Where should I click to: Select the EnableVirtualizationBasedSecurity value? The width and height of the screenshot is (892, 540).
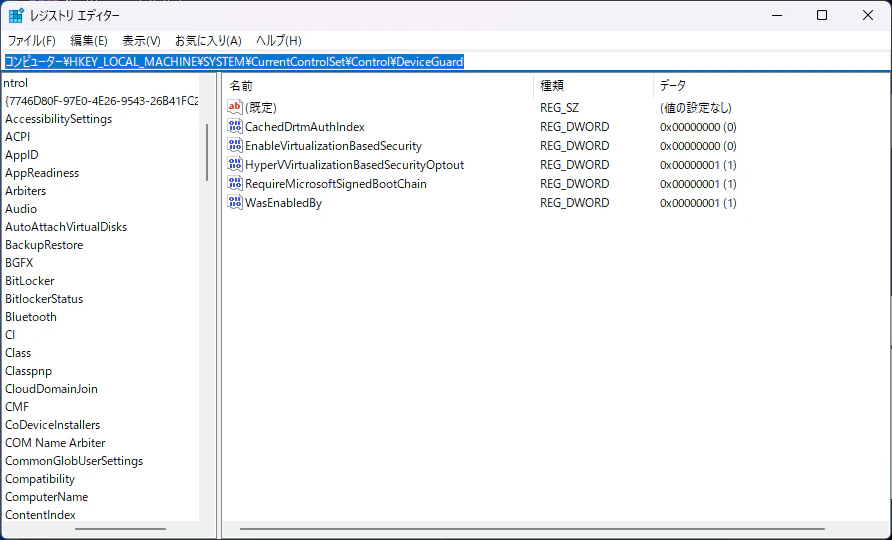coord(333,146)
